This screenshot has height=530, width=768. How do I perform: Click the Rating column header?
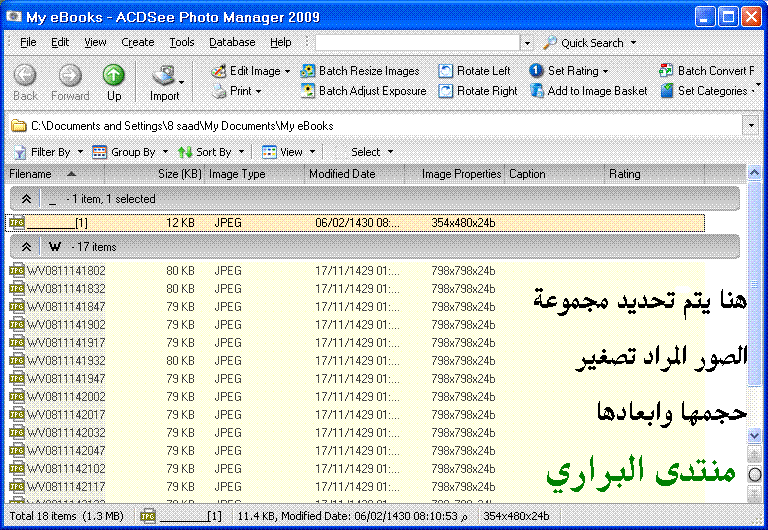point(654,174)
